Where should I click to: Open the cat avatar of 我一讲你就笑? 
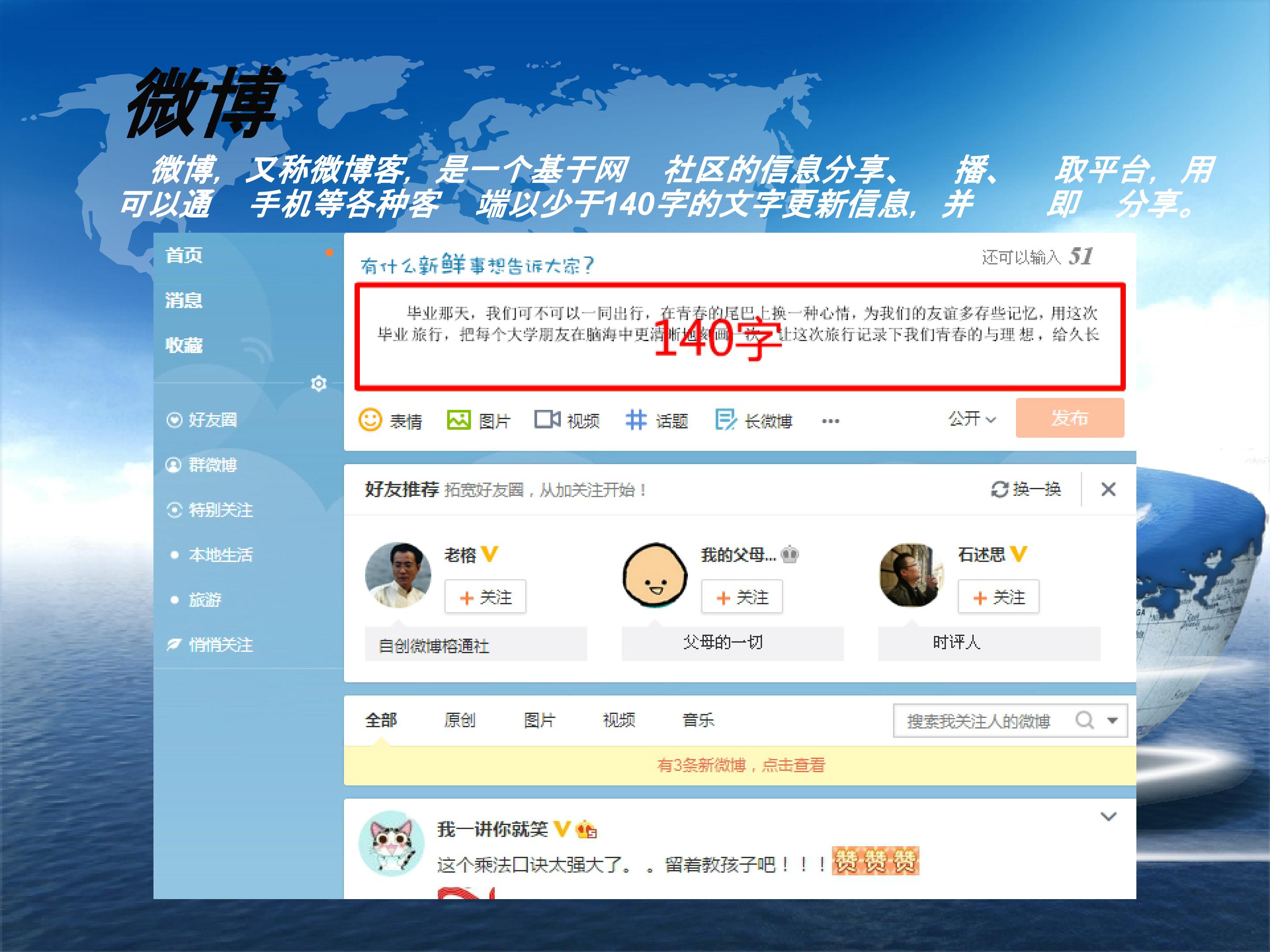click(x=392, y=844)
